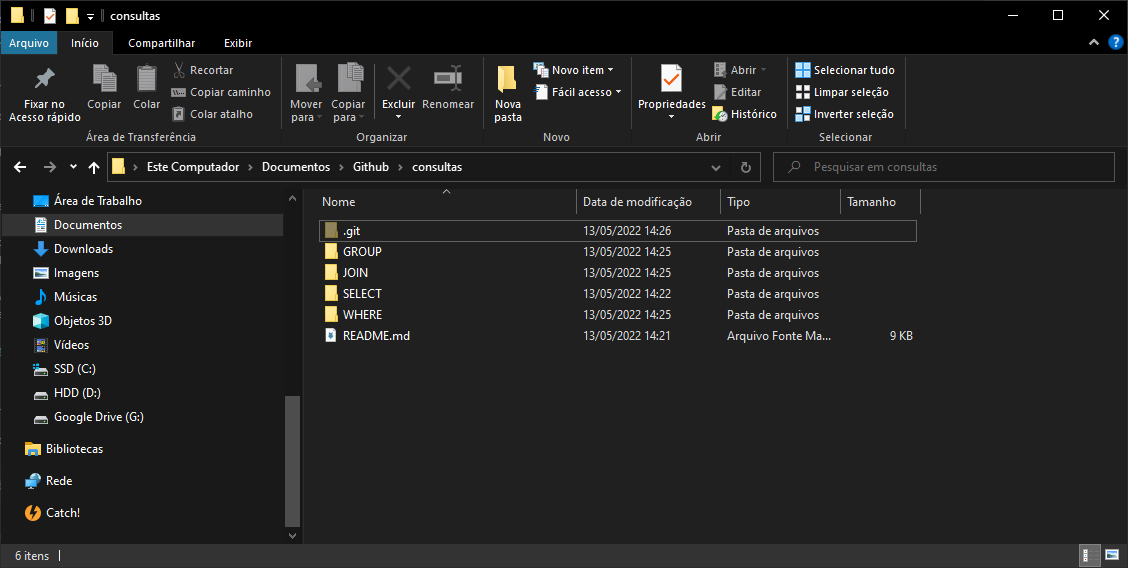Click Copiar caminho in the ribbon

[x=221, y=92]
